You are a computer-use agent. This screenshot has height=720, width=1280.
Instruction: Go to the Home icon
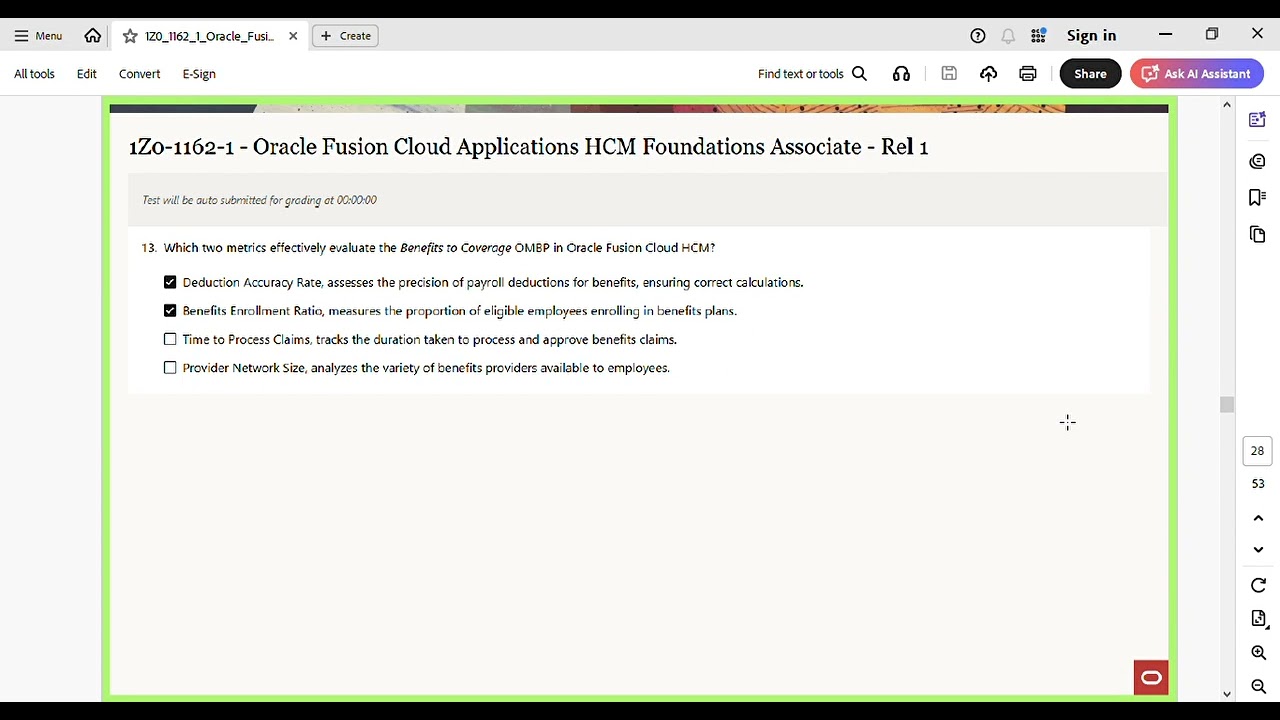[93, 36]
